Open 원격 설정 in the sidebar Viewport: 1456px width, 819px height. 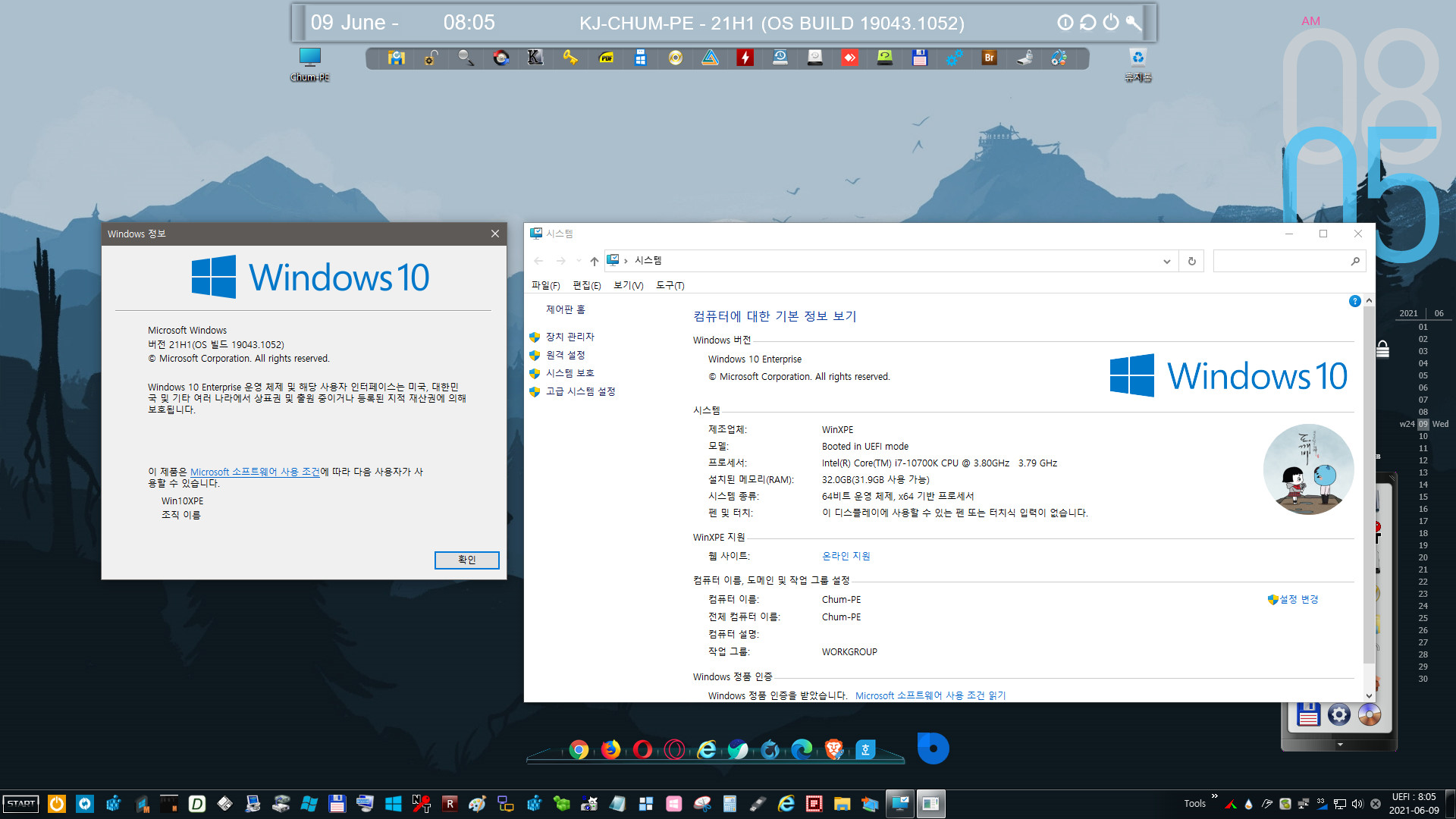pos(565,355)
